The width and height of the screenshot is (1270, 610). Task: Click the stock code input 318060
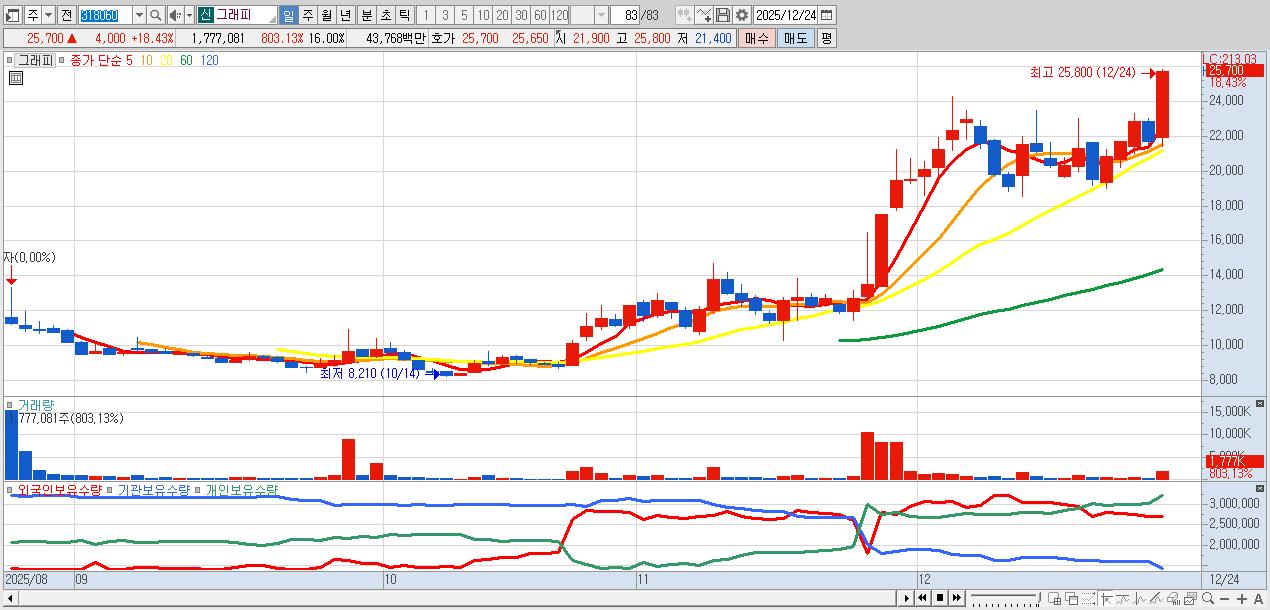click(105, 15)
